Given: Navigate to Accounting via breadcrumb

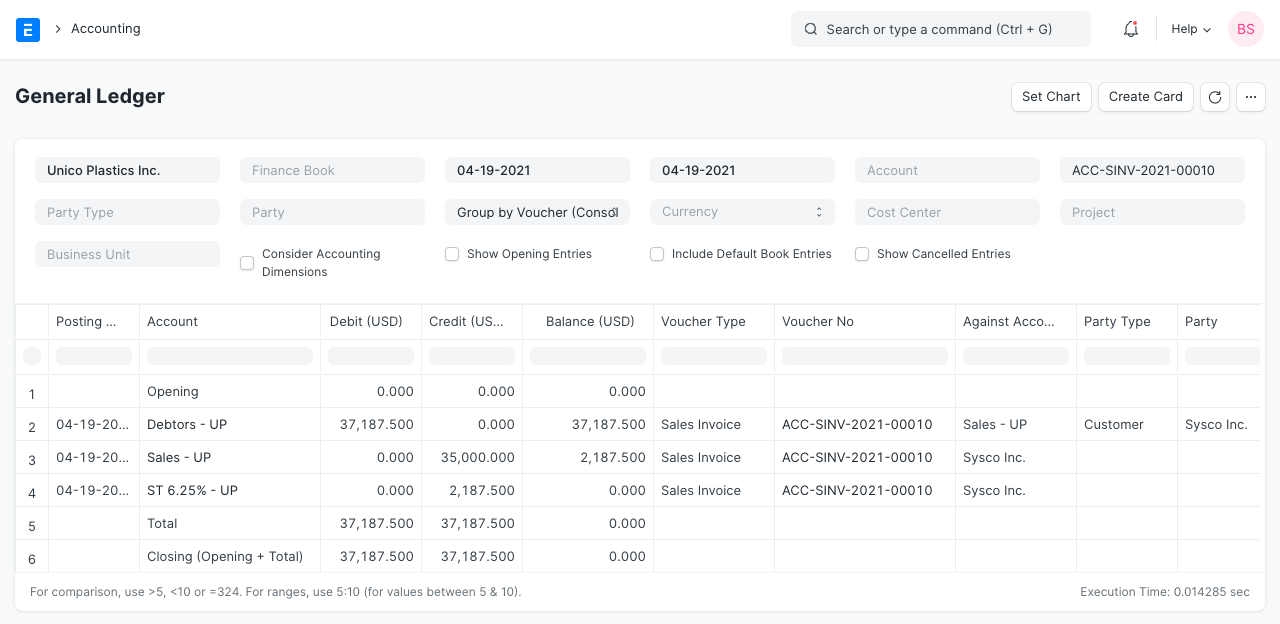Looking at the screenshot, I should point(106,29).
